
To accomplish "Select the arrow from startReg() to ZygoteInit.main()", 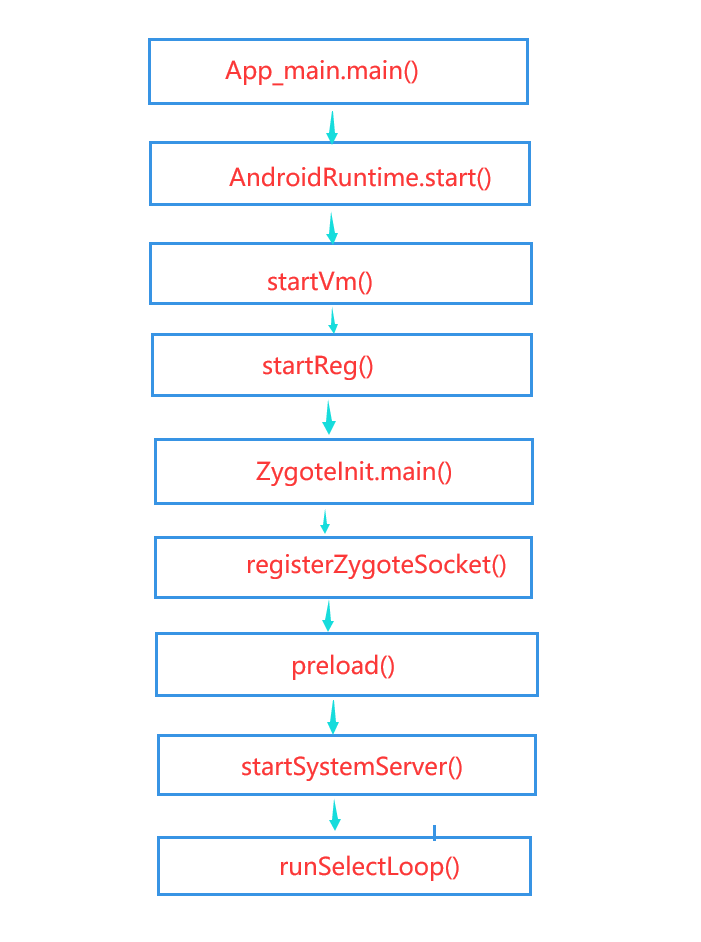I will coord(329,417).
